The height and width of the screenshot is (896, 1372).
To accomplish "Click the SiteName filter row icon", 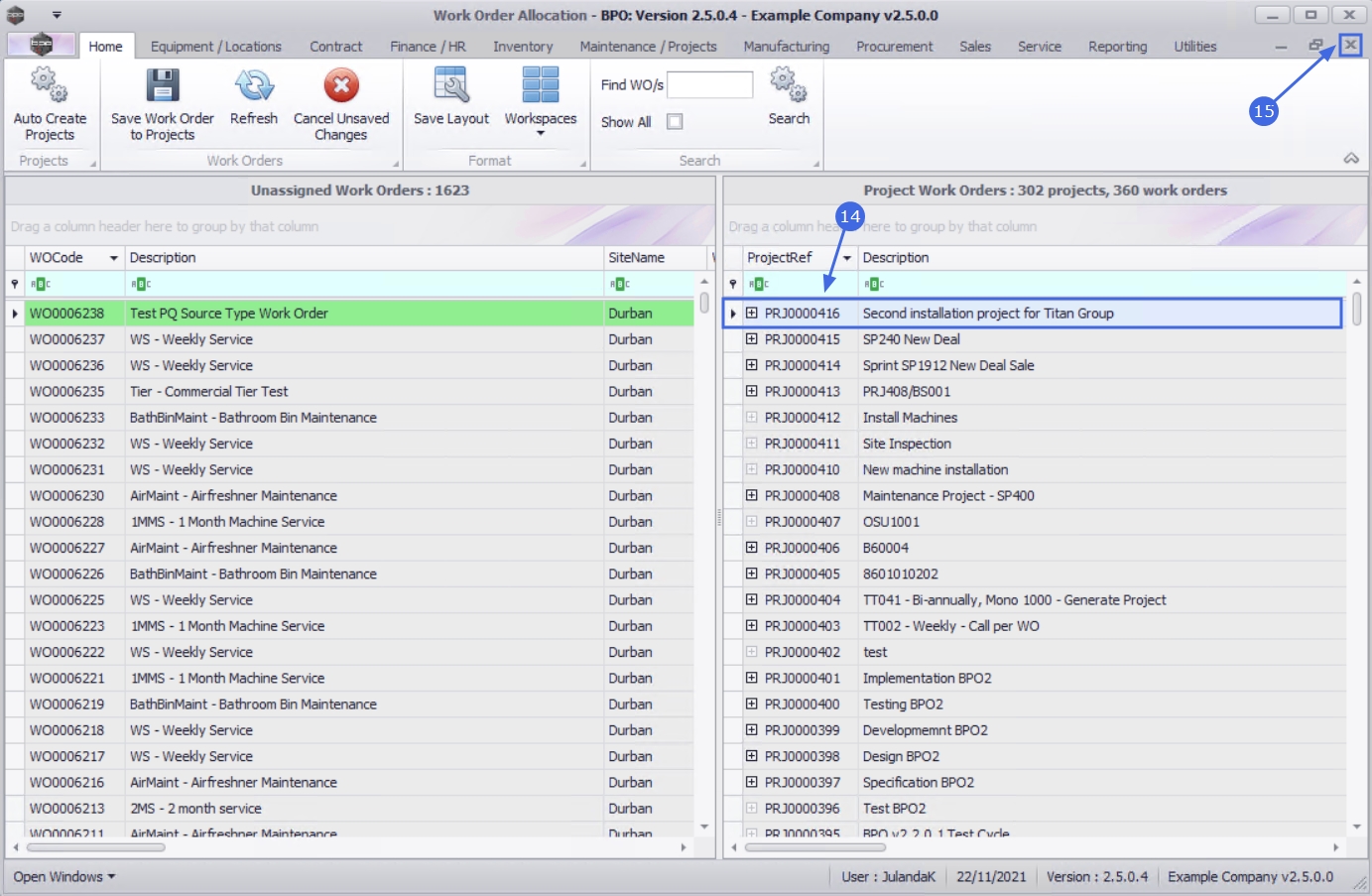I will pos(620,284).
